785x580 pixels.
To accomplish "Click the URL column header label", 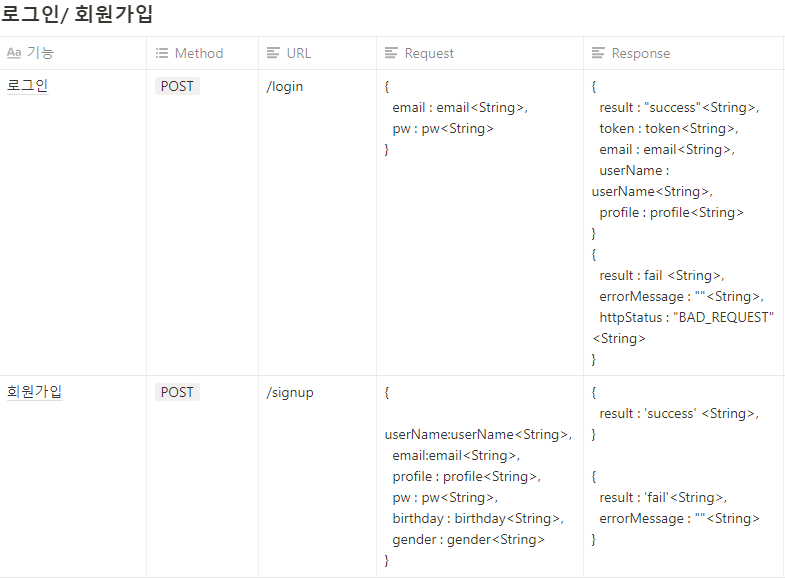I will tap(299, 53).
